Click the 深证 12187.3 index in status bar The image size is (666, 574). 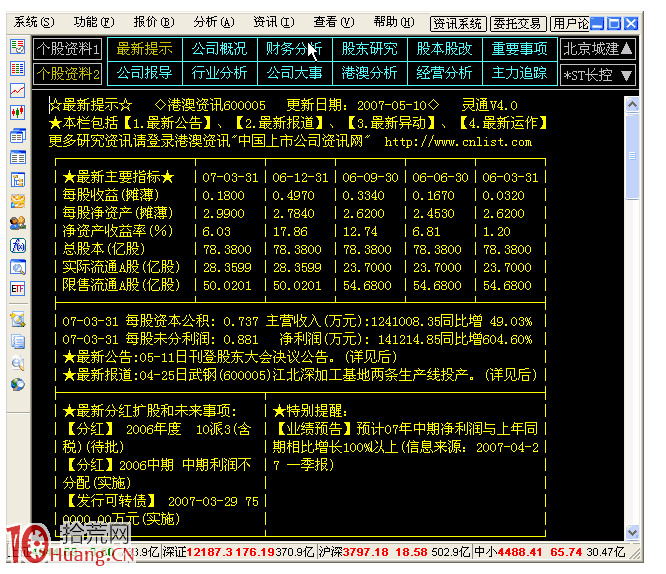pos(239,552)
